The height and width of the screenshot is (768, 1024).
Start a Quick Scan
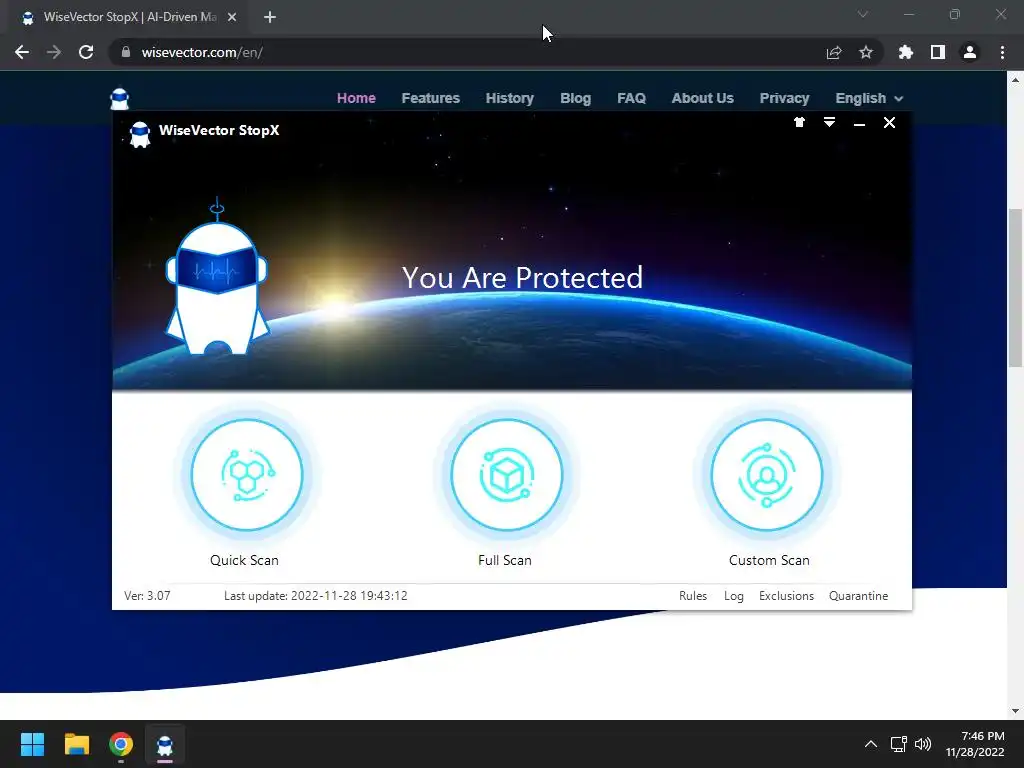point(247,475)
